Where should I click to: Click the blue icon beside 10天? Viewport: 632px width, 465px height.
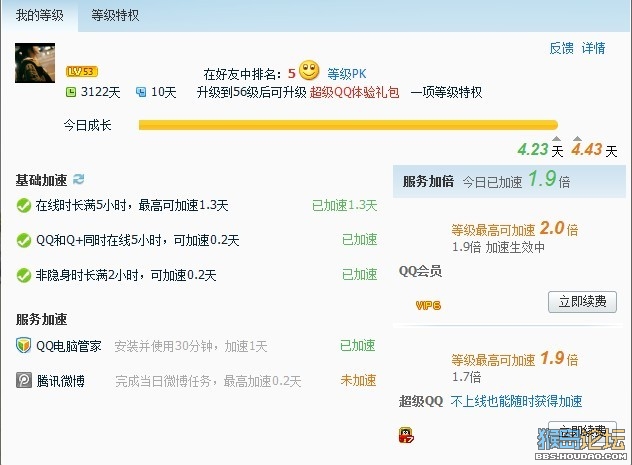tap(141, 92)
